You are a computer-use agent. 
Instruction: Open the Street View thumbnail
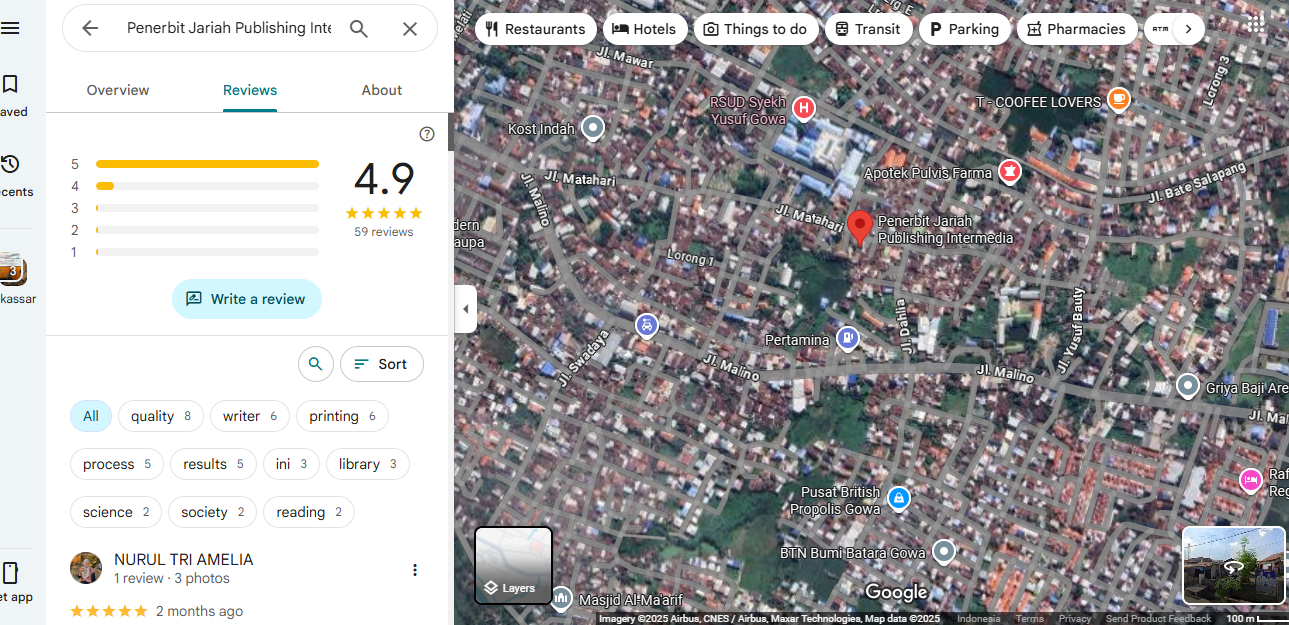[1234, 565]
